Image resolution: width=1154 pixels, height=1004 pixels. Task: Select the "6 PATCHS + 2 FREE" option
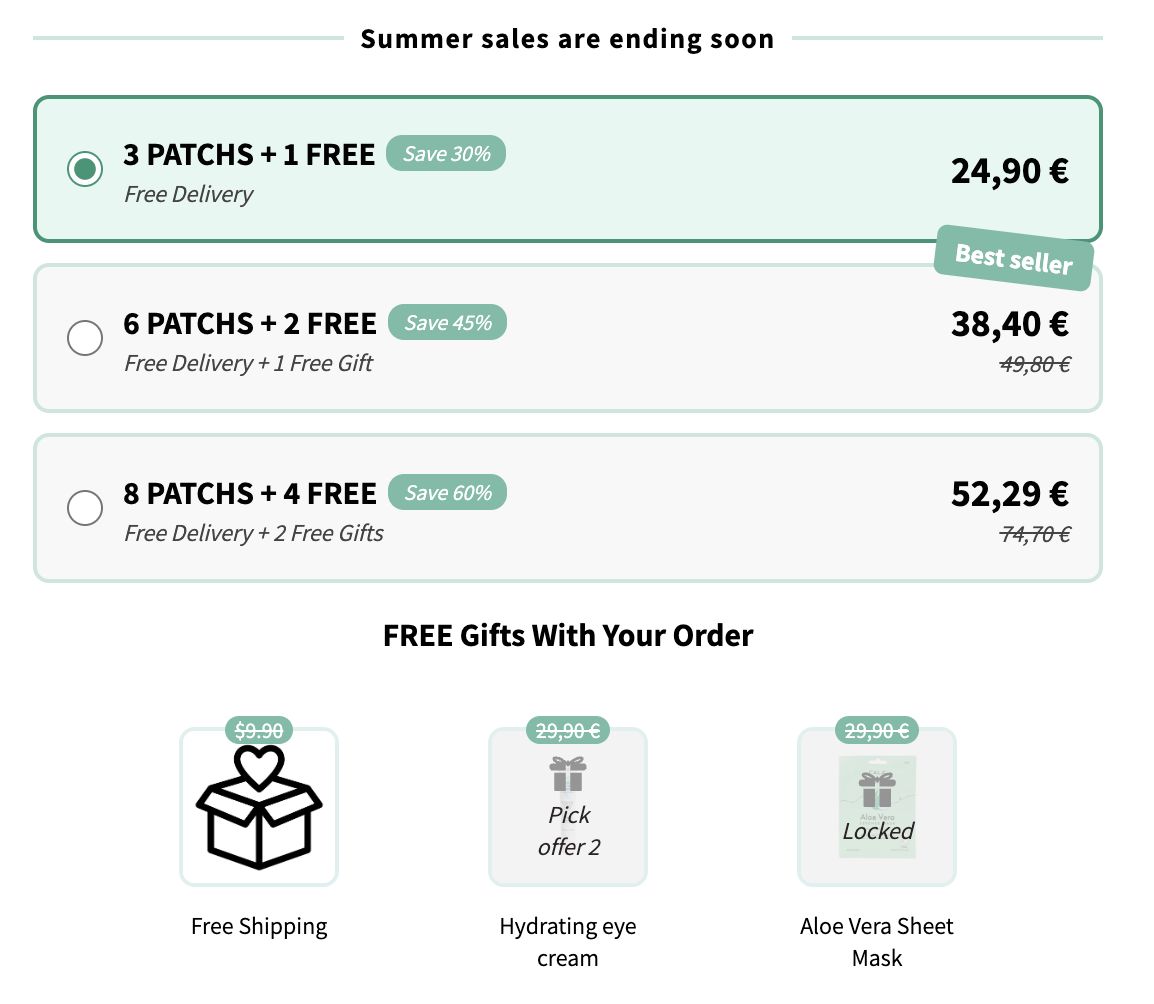[x=85, y=338]
